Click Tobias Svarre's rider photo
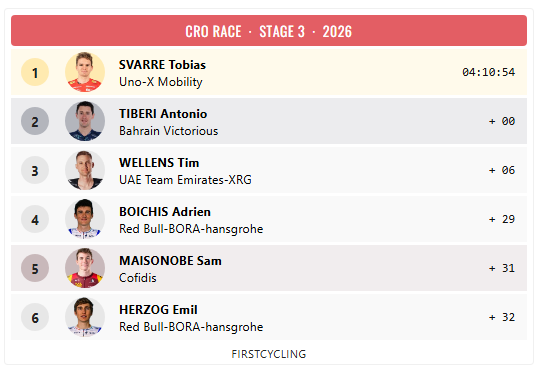539x373 pixels. [x=85, y=72]
